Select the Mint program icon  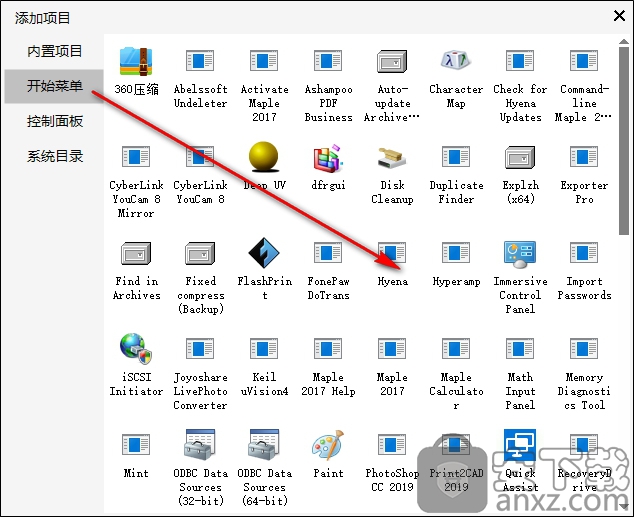point(136,445)
